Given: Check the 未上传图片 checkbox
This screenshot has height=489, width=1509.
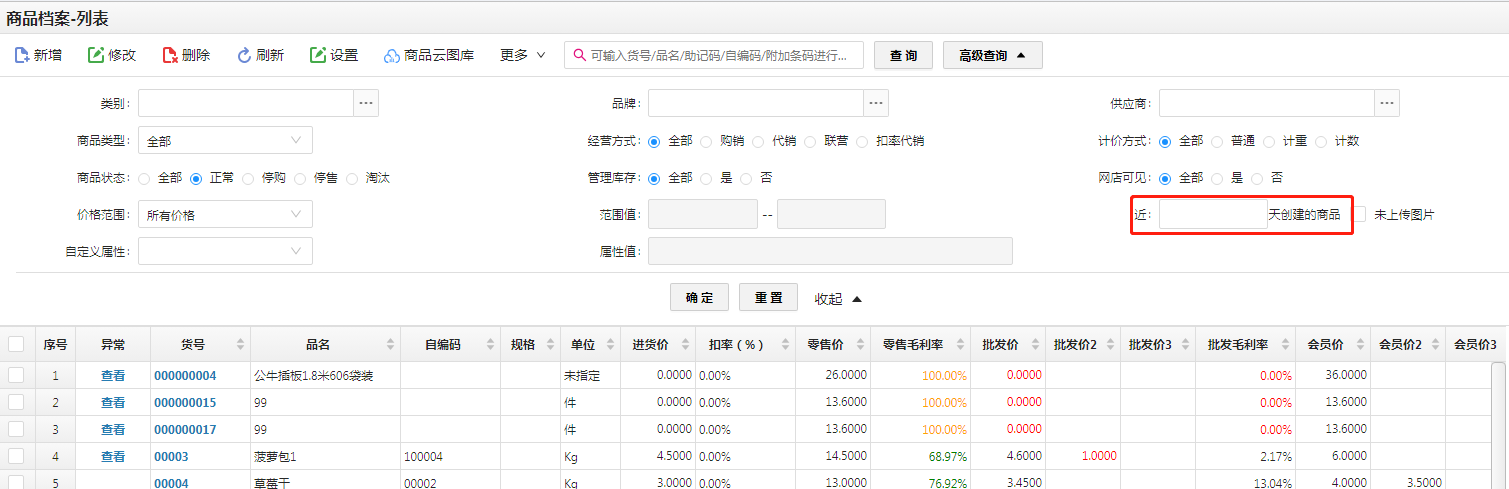Looking at the screenshot, I should point(1360,214).
